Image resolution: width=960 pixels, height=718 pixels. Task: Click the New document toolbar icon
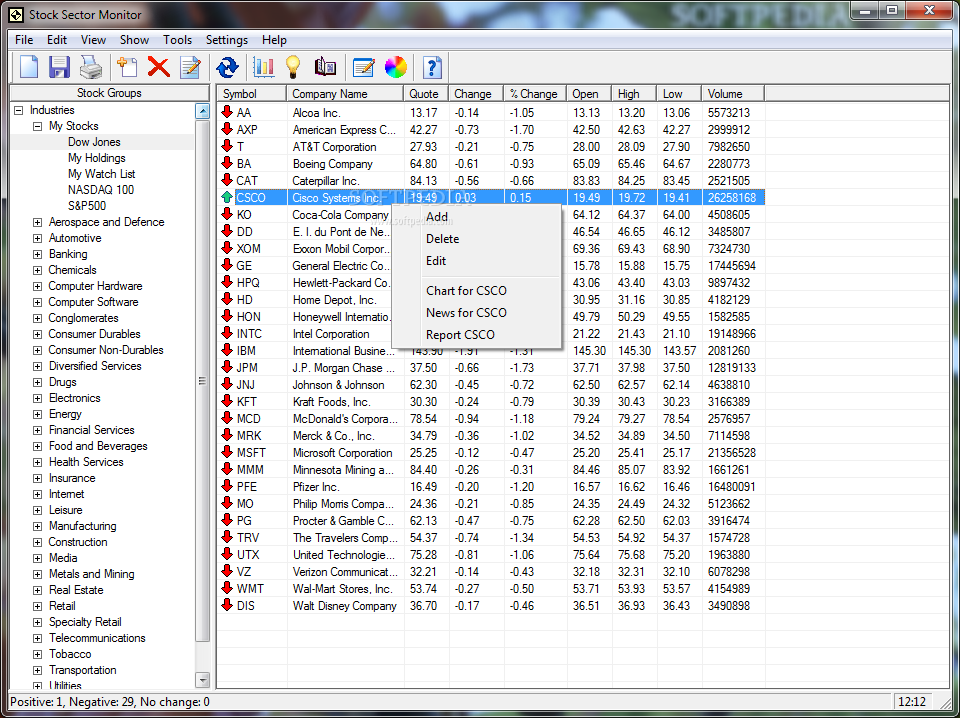click(29, 67)
